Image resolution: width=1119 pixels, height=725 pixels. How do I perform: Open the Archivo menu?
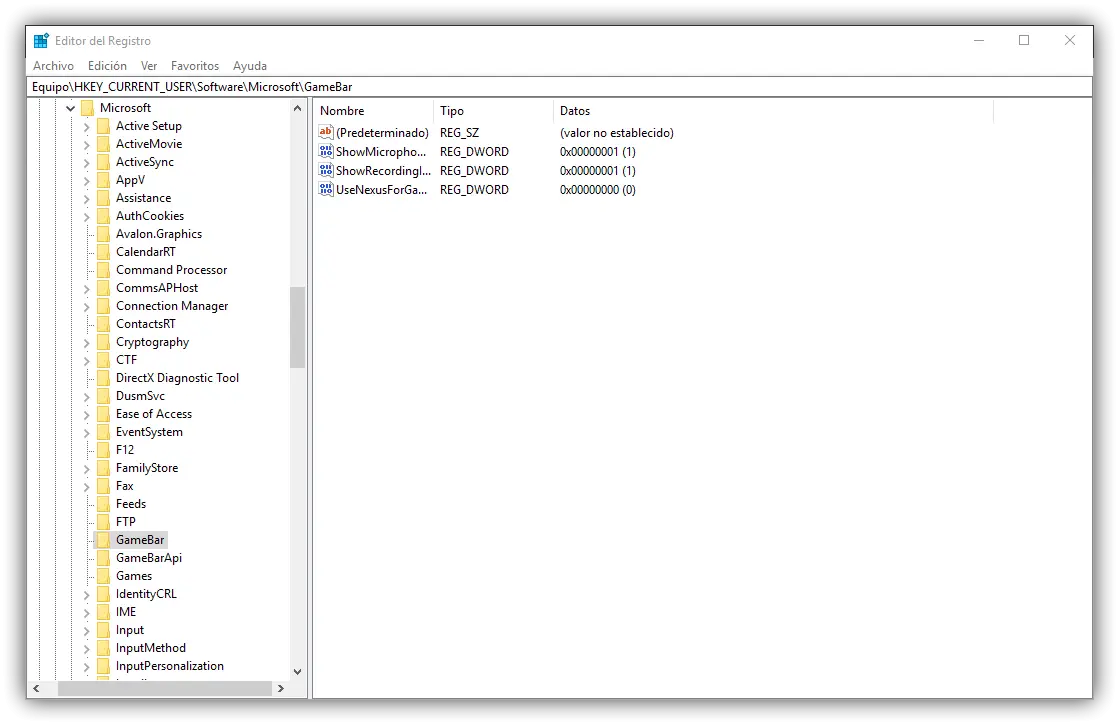click(x=54, y=66)
